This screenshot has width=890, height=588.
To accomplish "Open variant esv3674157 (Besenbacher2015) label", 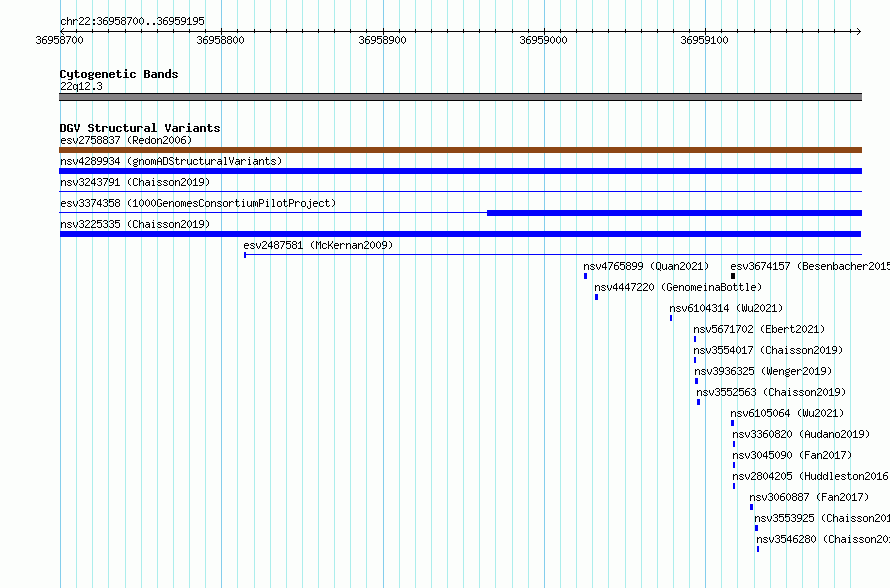I will pos(810,266).
